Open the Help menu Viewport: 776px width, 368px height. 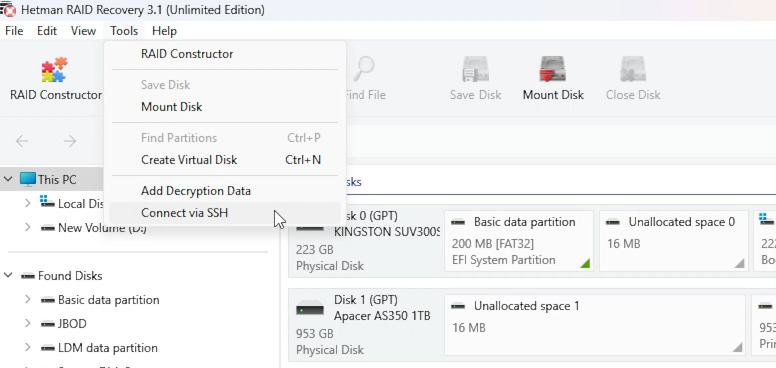[x=164, y=31]
